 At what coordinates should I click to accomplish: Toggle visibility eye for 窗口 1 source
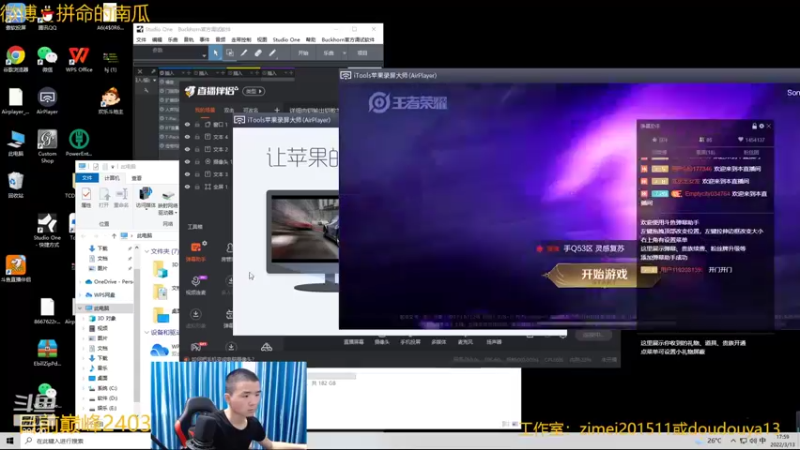[x=187, y=124]
